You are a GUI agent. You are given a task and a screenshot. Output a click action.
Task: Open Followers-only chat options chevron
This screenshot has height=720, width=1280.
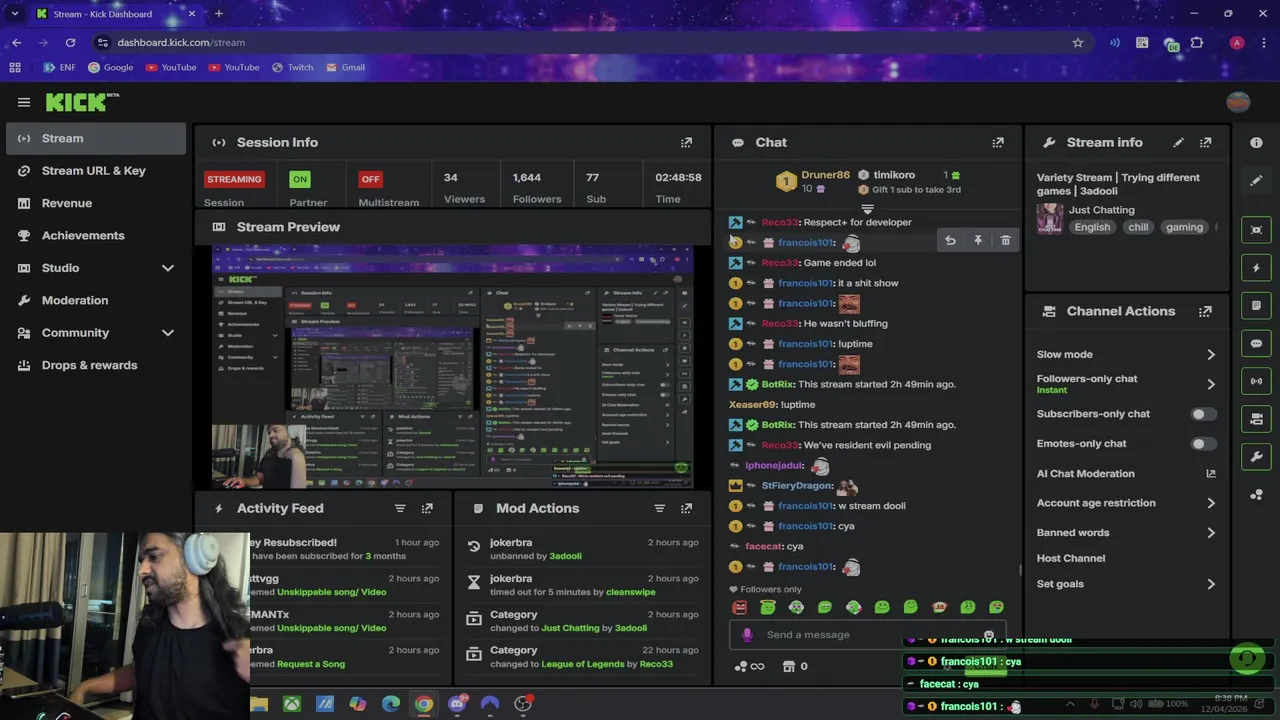pyautogui.click(x=1211, y=384)
